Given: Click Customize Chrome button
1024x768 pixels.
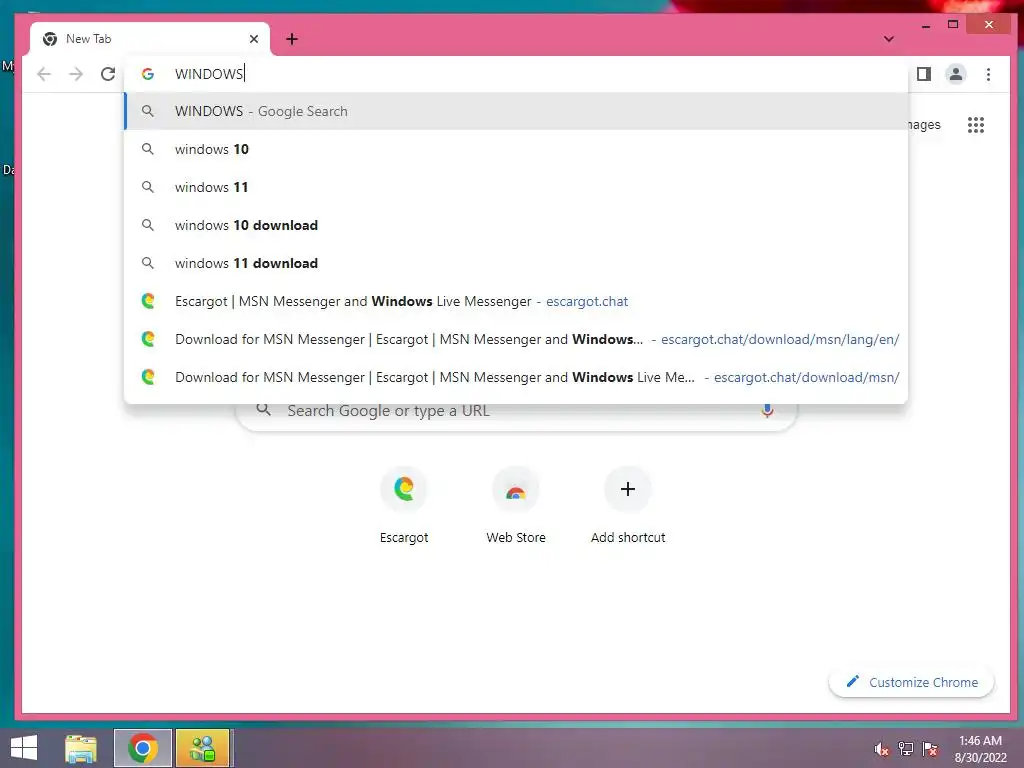Looking at the screenshot, I should click(x=911, y=682).
